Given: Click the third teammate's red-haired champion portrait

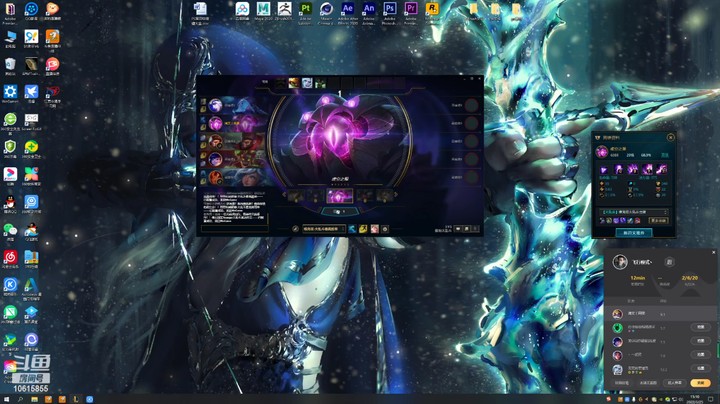Looking at the screenshot, I should [x=215, y=141].
